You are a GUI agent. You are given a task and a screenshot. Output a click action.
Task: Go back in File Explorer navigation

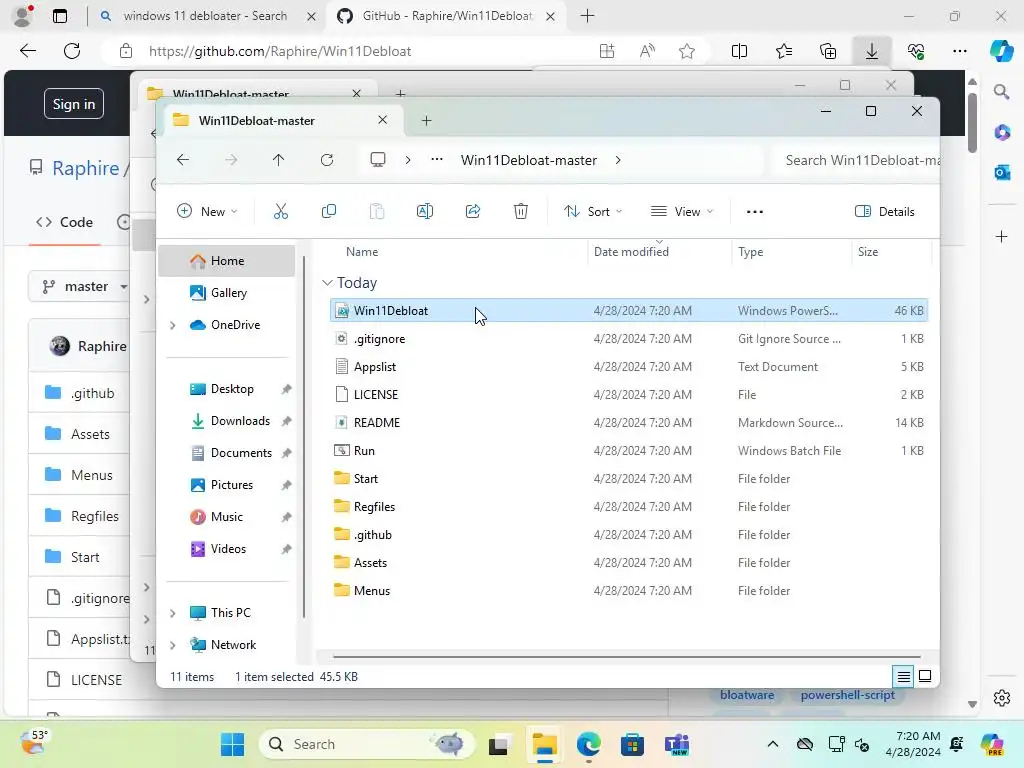[x=183, y=160]
